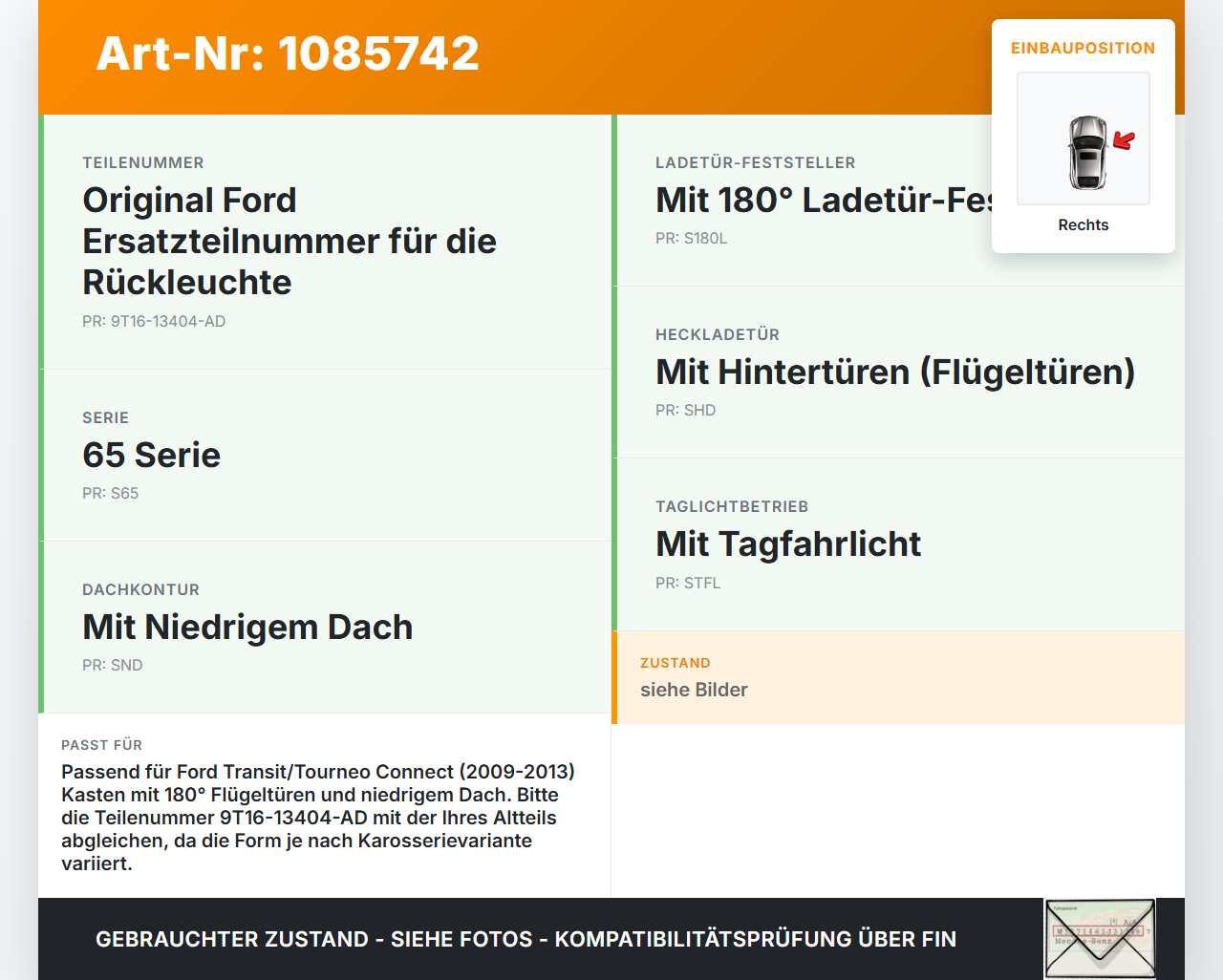Click the '65 Serie' value
The image size is (1223, 980).
151,455
